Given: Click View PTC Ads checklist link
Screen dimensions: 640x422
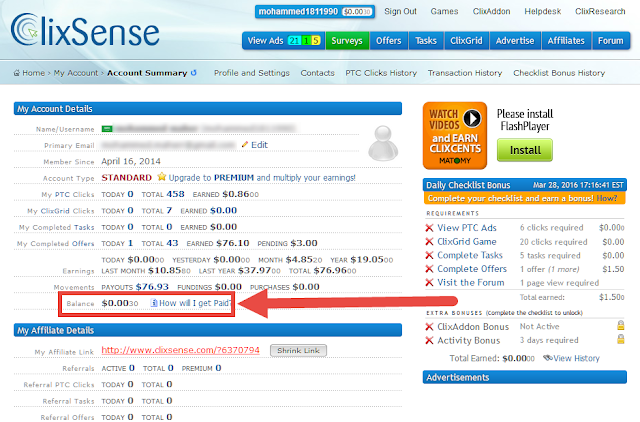Looking at the screenshot, I should (x=467, y=228).
